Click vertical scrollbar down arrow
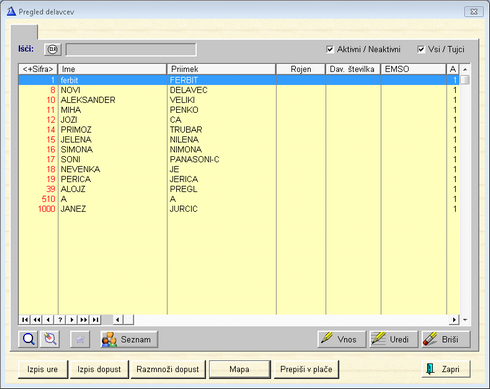The height and width of the screenshot is (389, 490). click(x=465, y=320)
